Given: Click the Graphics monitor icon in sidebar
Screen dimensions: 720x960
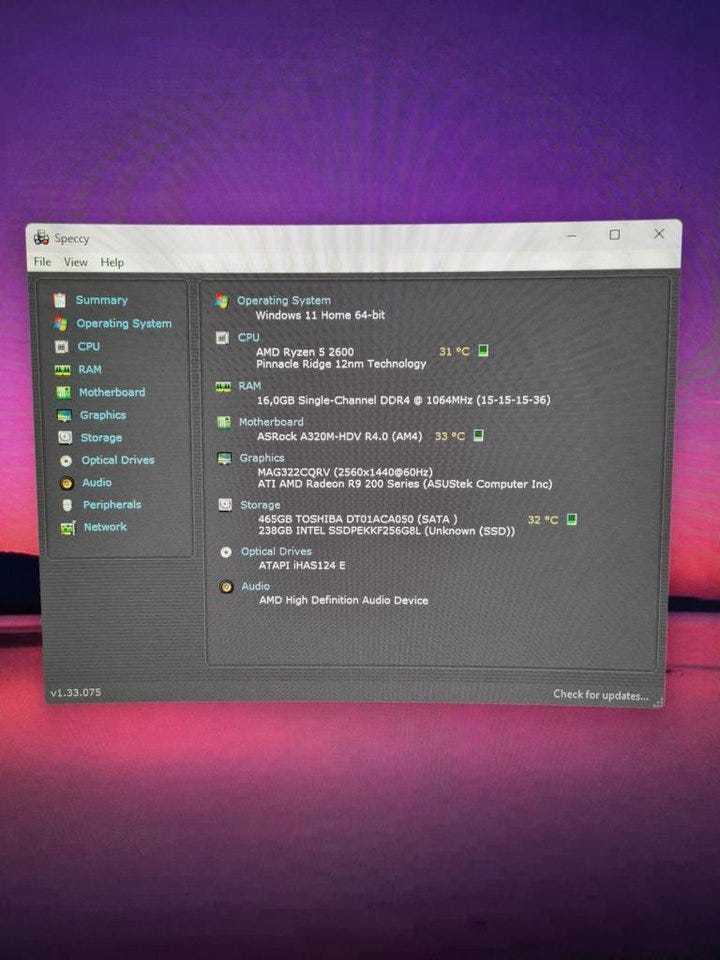Looking at the screenshot, I should [x=64, y=415].
